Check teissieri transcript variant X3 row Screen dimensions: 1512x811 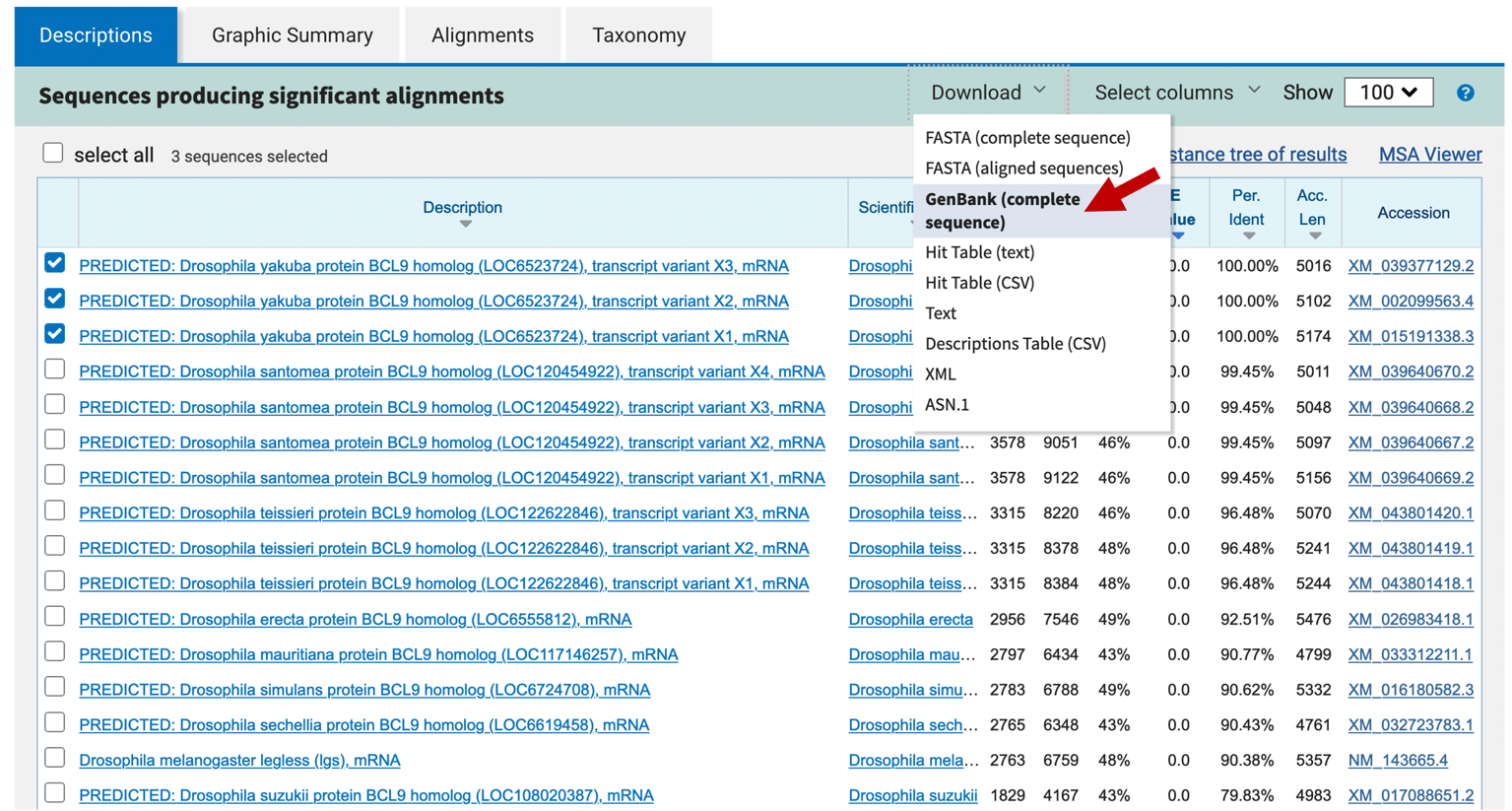55,510
